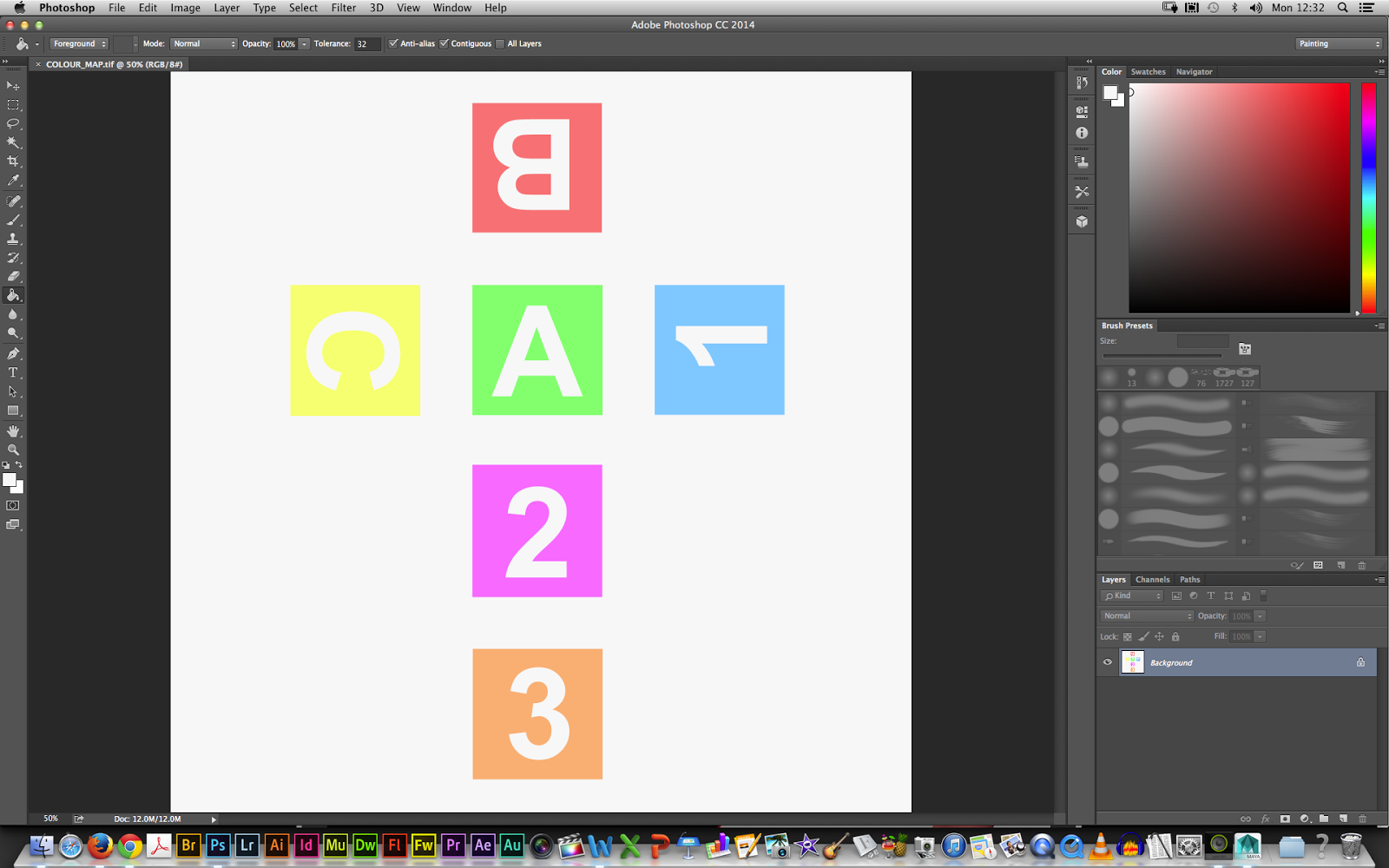The width and height of the screenshot is (1389, 868).
Task: Switch to the Navigator tab
Action: coord(1194,72)
